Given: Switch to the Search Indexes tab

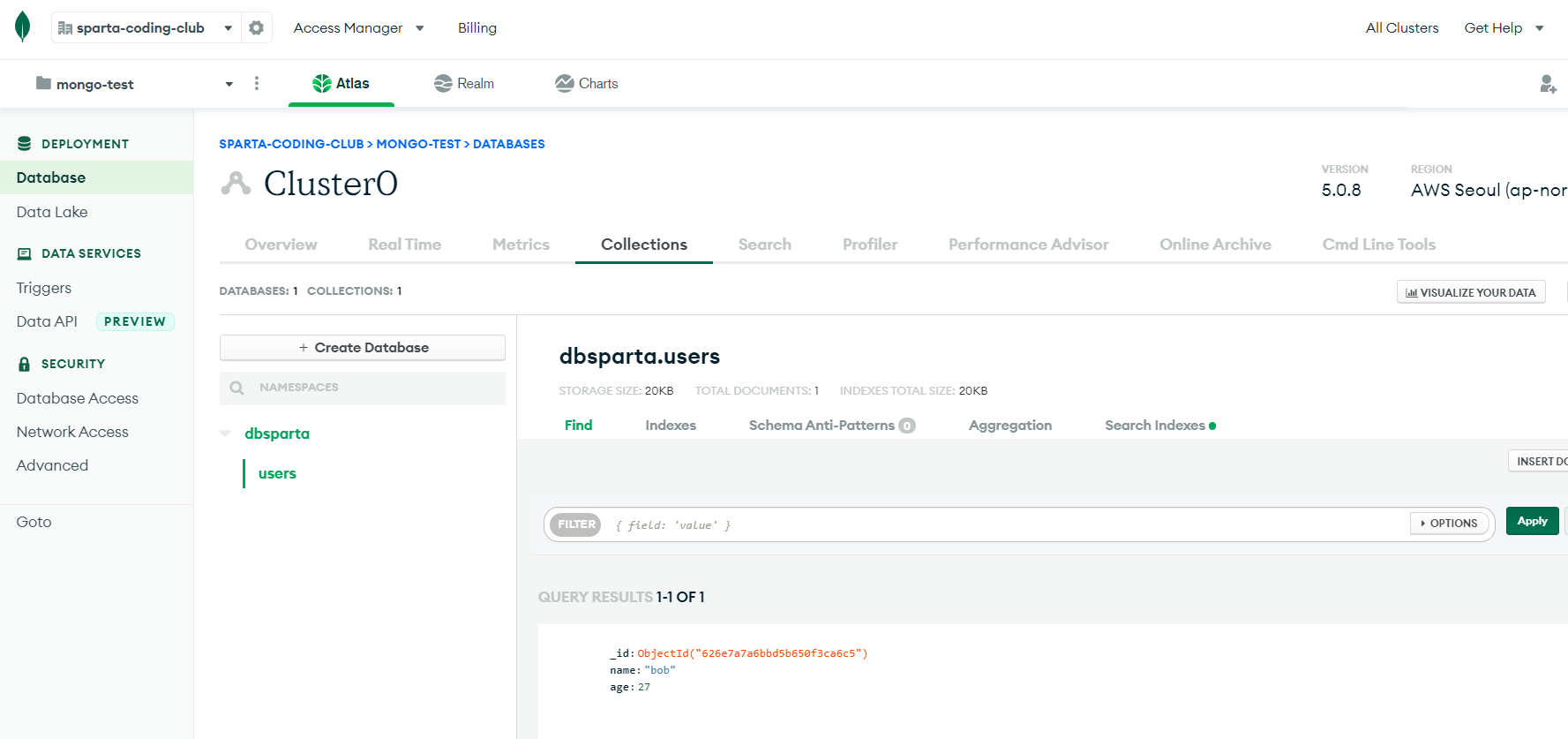Looking at the screenshot, I should click(x=1159, y=426).
